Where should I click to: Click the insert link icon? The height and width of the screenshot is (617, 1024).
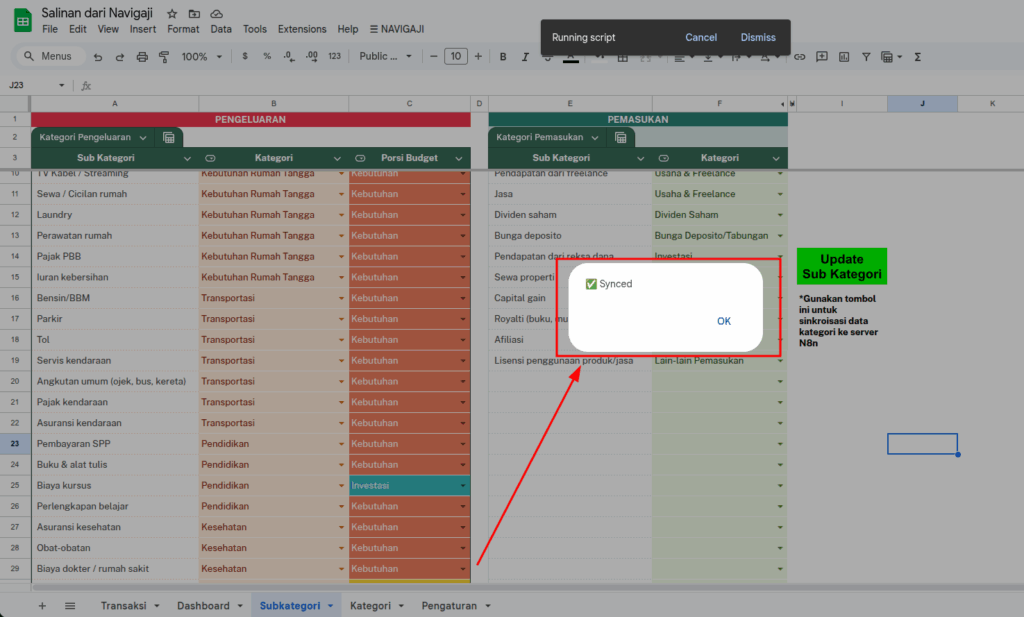coord(799,57)
